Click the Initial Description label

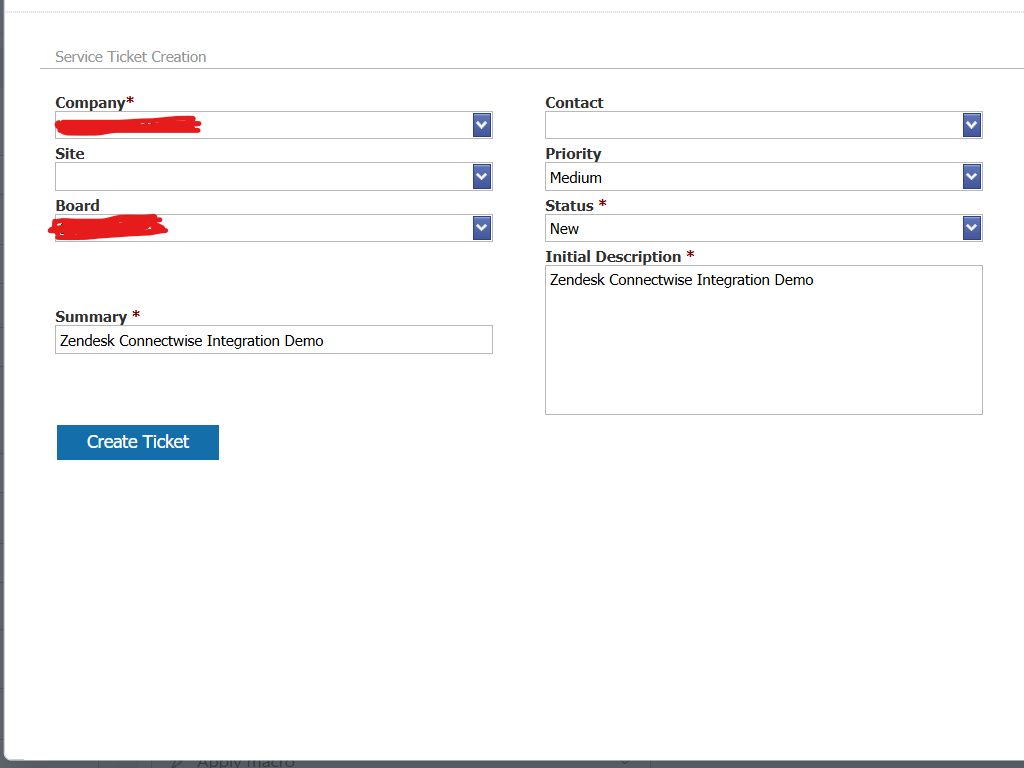tap(613, 257)
